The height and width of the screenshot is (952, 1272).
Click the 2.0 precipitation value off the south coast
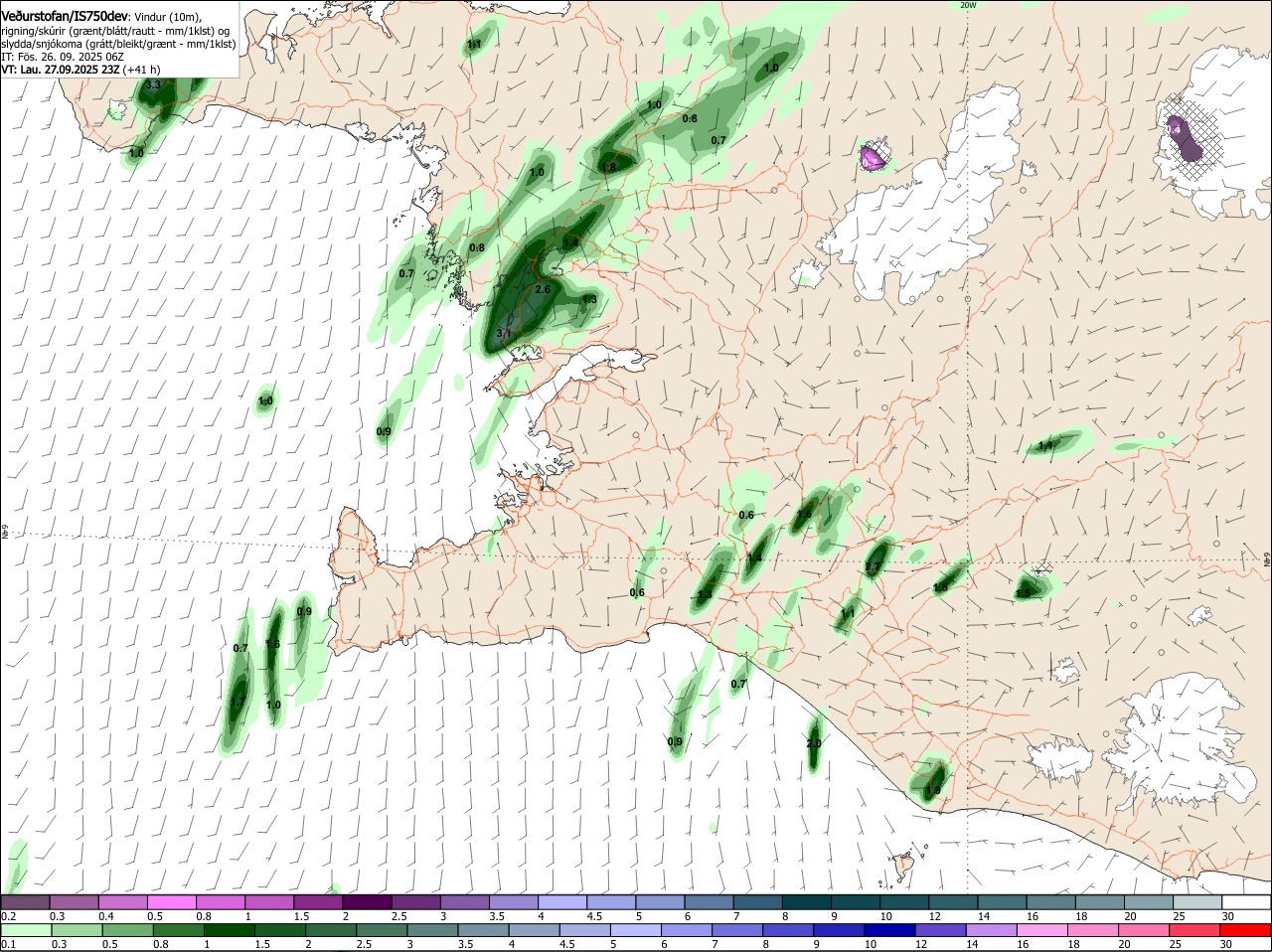click(x=814, y=743)
